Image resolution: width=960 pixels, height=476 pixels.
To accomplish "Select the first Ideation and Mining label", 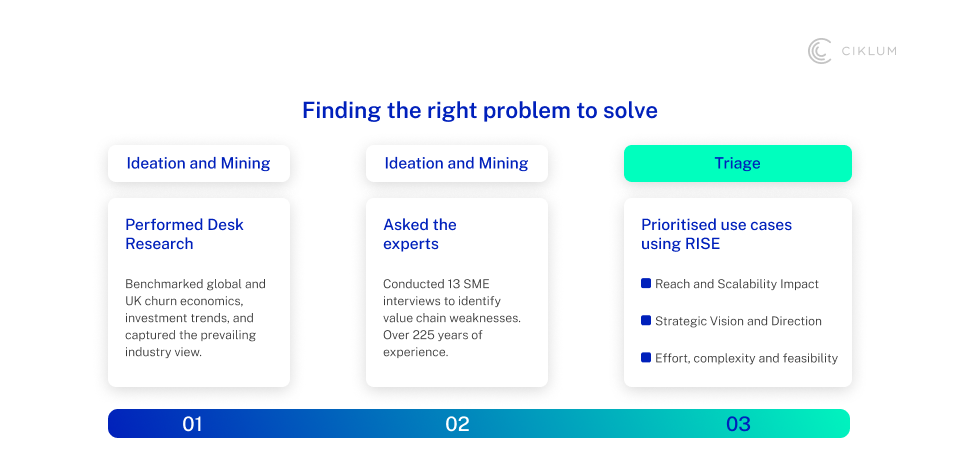I will (198, 163).
